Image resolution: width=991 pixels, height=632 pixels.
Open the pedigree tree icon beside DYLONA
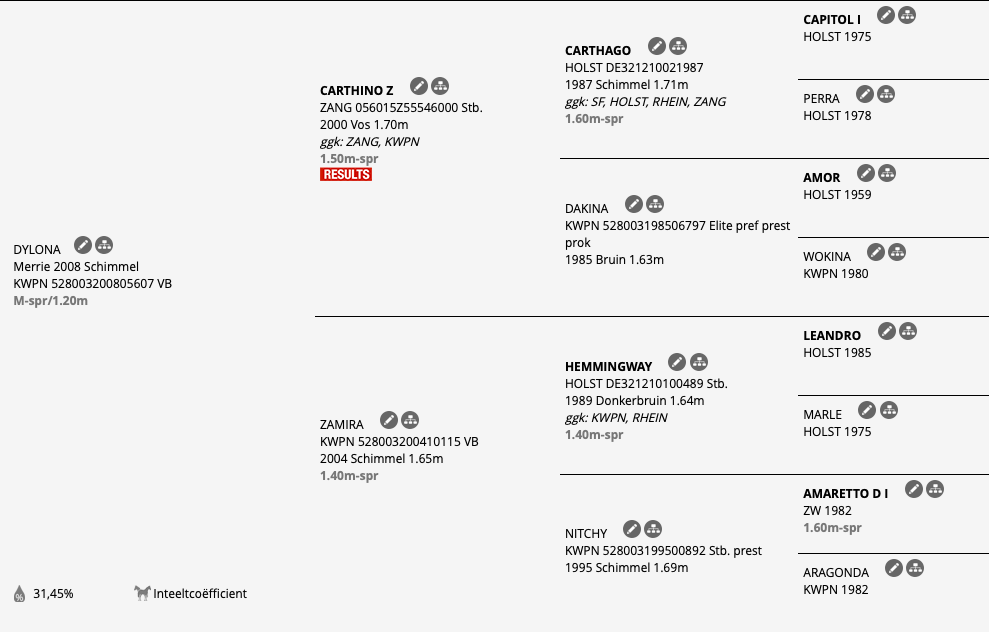click(x=104, y=245)
